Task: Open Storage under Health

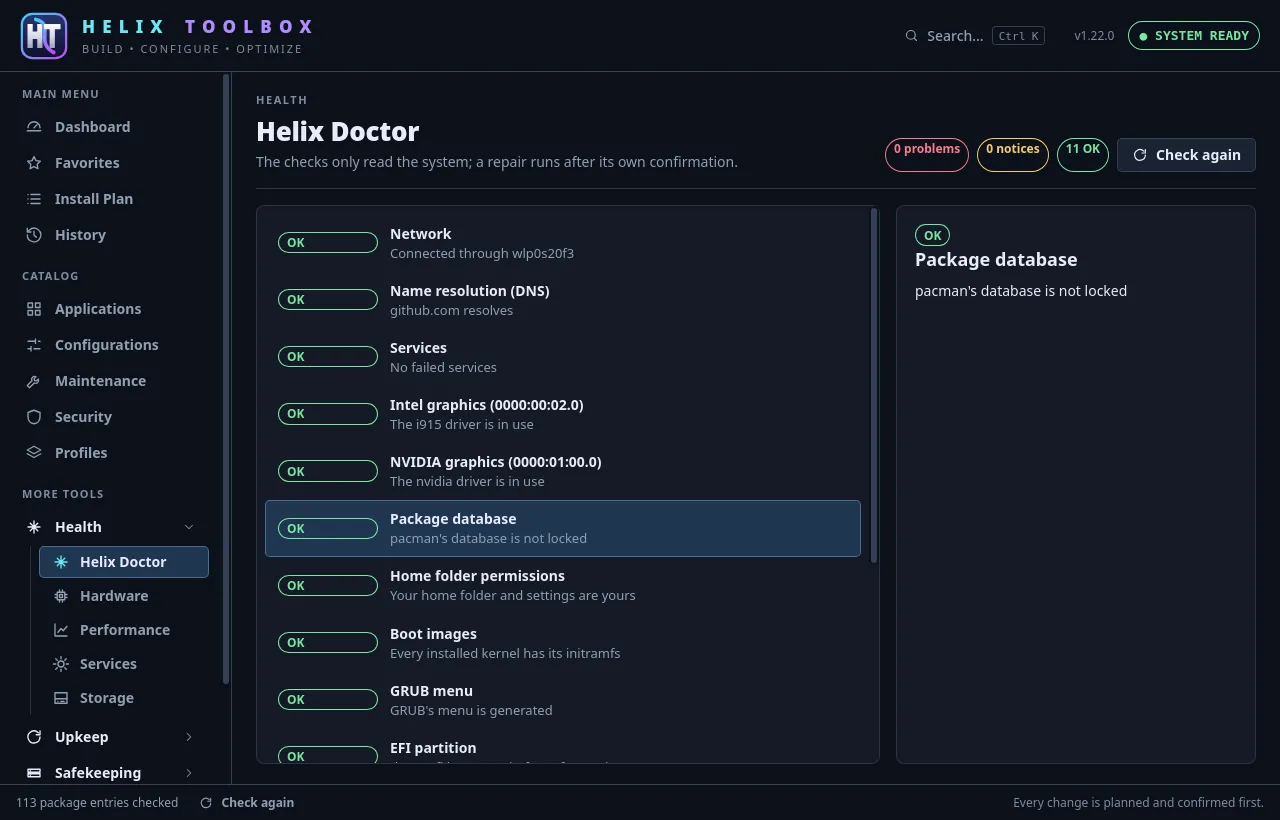Action: coord(124,698)
